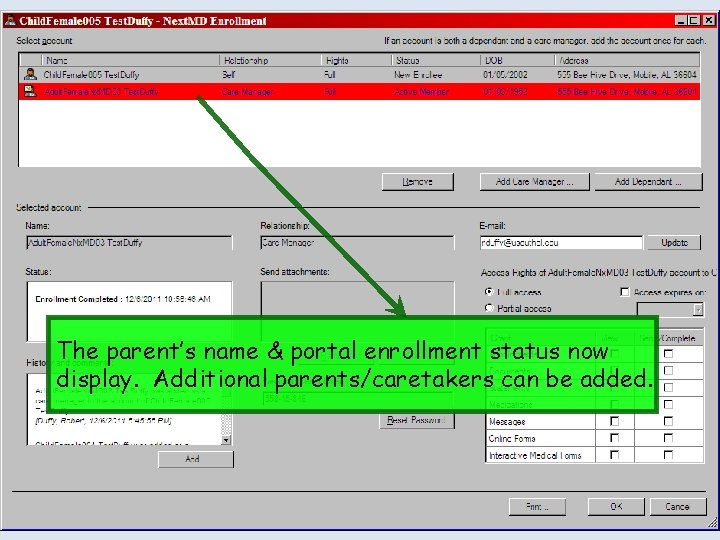Viewport: 720px width, 540px height.
Task: Click the Enrollment Completed status text
Action: click(123, 299)
